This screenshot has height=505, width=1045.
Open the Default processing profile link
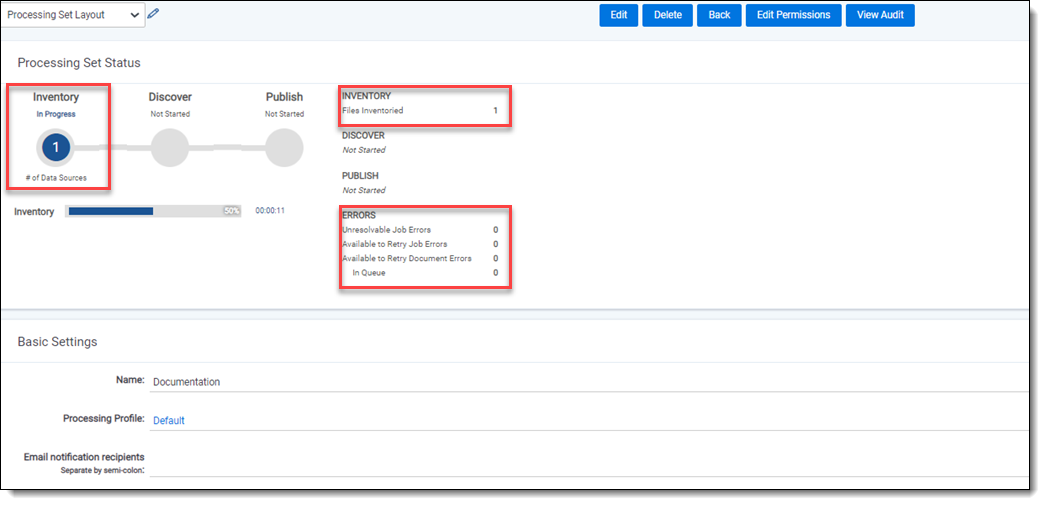click(169, 421)
